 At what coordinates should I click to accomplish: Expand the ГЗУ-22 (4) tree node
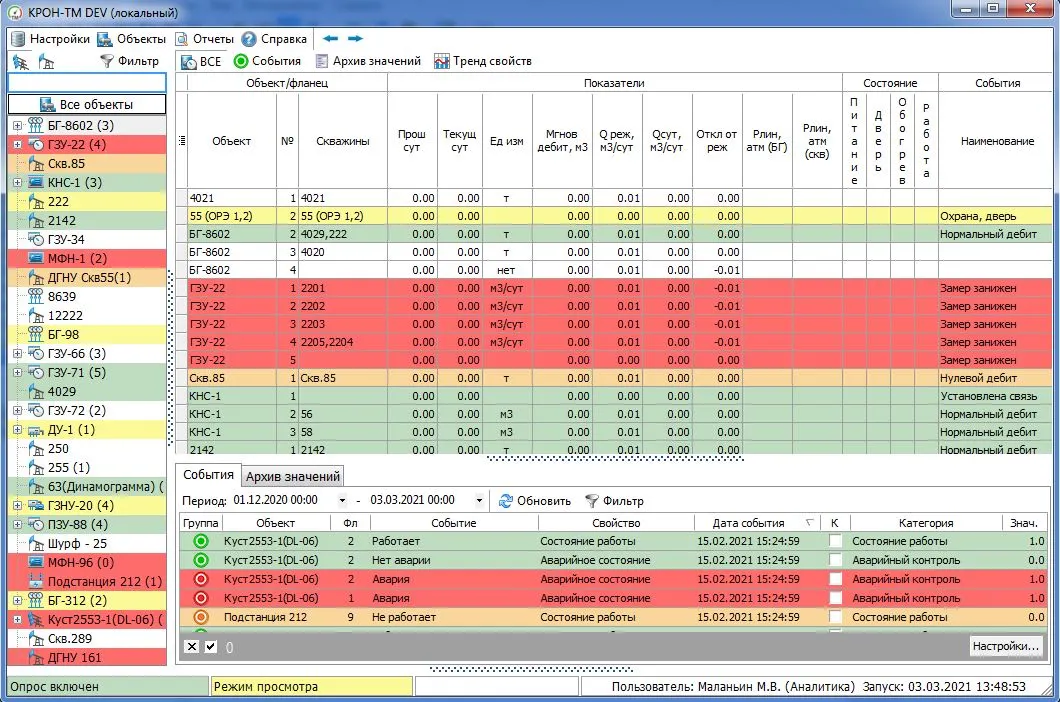(x=17, y=144)
